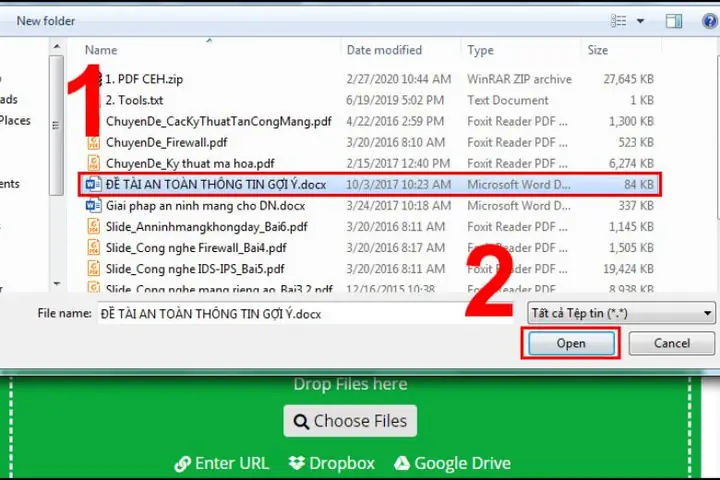
Task: Sort by the Name column header
Action: point(101,50)
